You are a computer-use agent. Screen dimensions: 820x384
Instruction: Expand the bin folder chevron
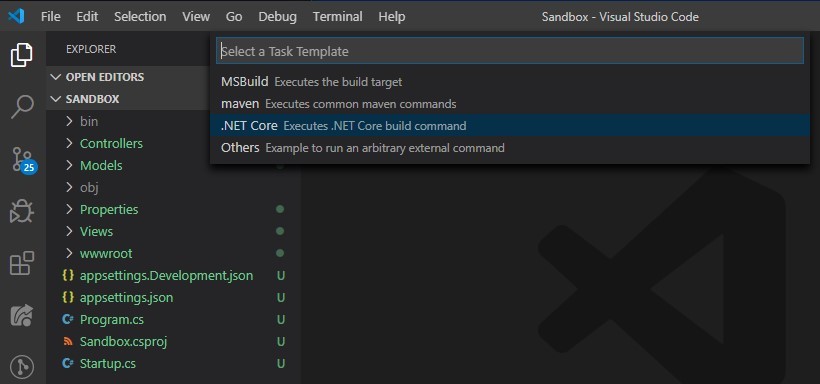click(x=69, y=121)
